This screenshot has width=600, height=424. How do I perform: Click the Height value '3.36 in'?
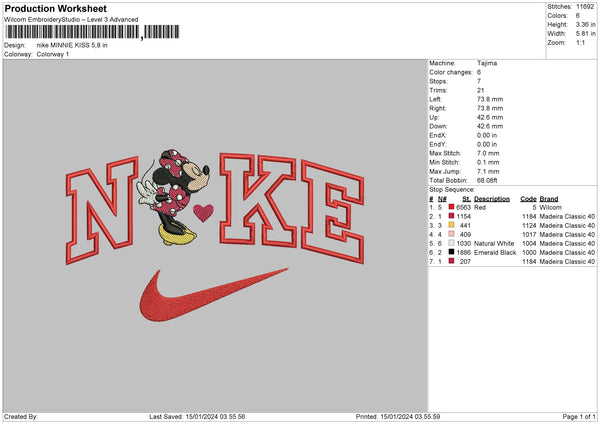(x=585, y=24)
